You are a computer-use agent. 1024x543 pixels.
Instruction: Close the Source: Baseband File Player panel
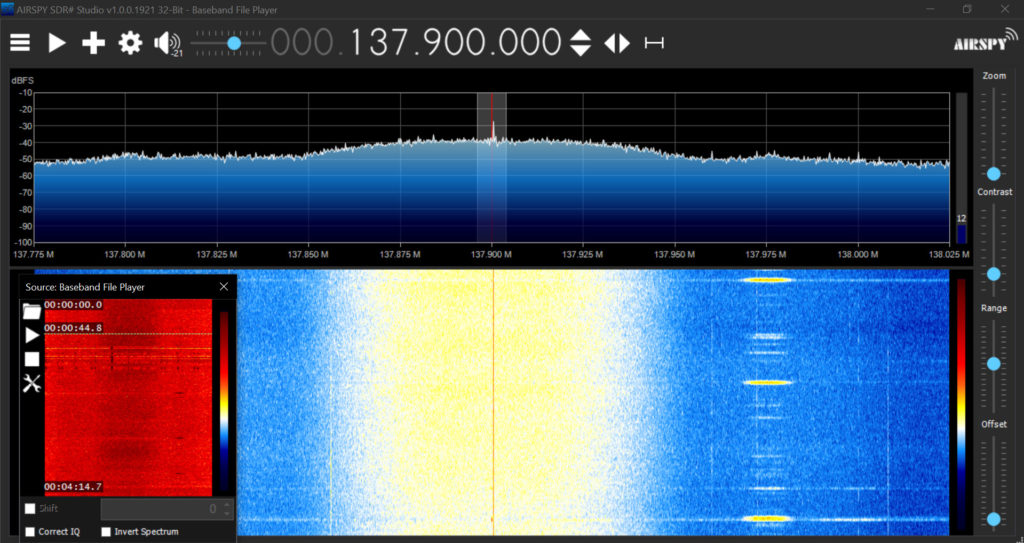click(224, 287)
